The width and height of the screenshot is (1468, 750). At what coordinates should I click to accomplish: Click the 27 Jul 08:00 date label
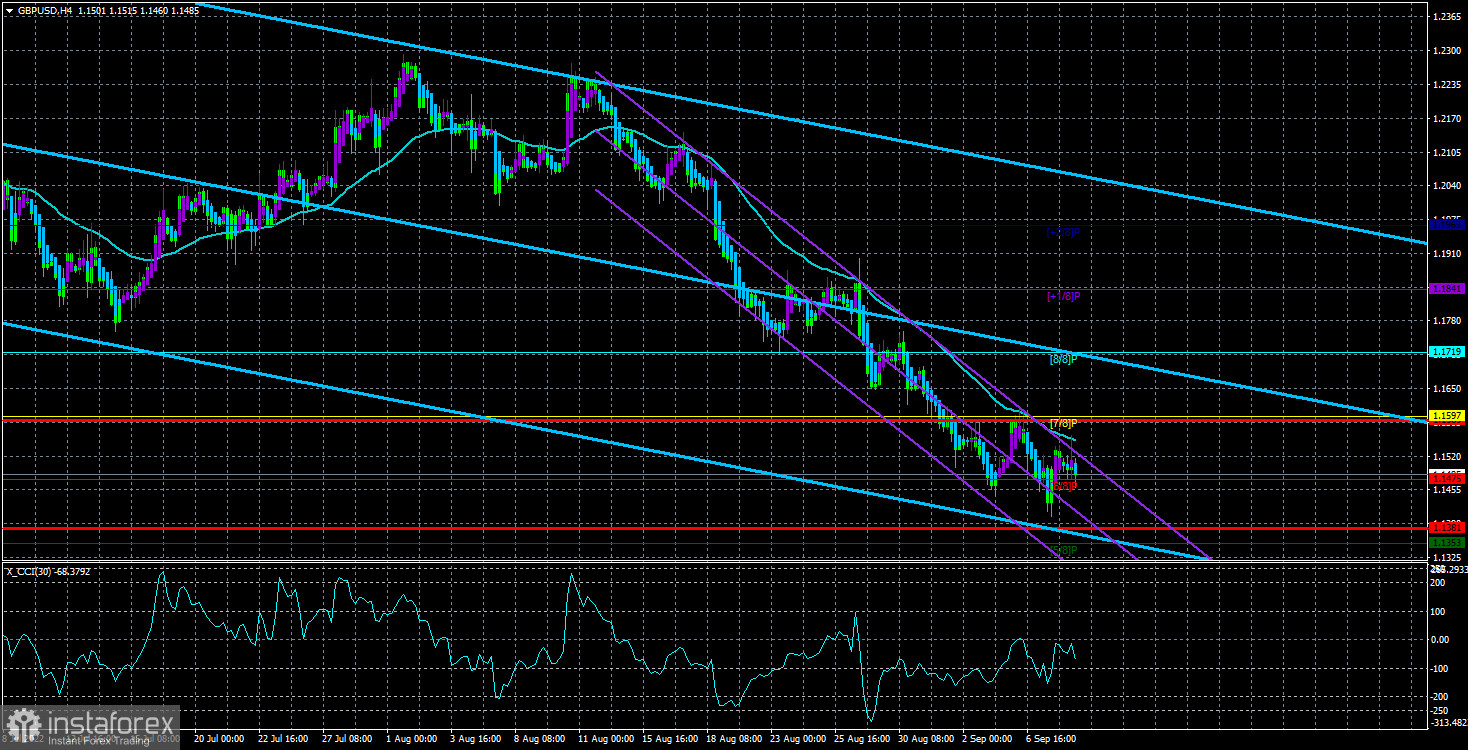pyautogui.click(x=348, y=739)
